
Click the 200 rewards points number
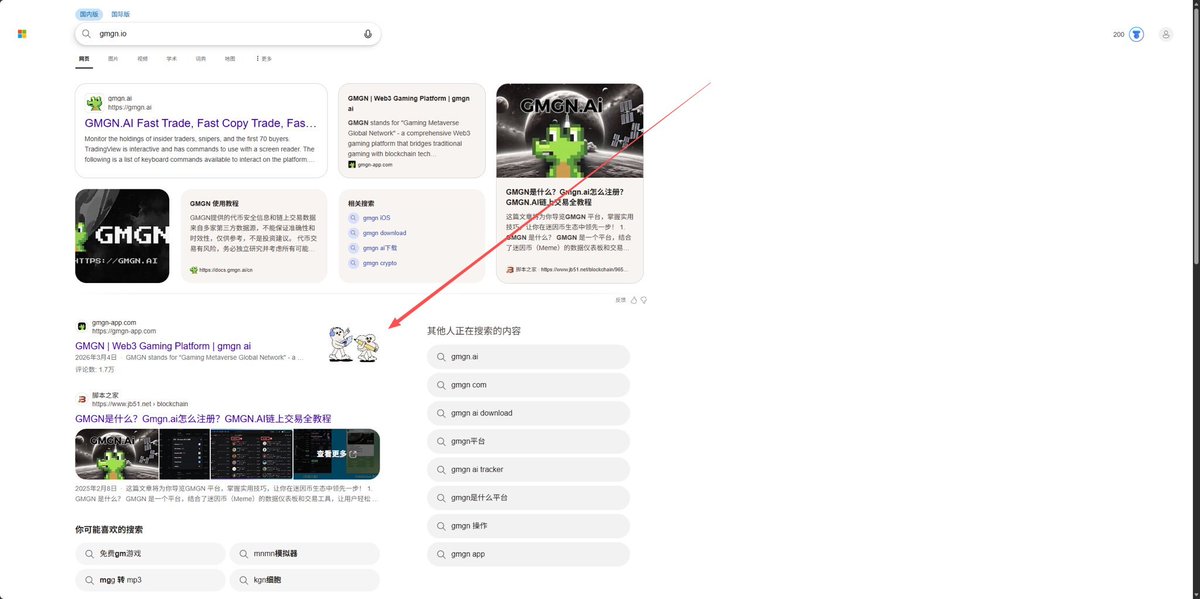click(1118, 34)
